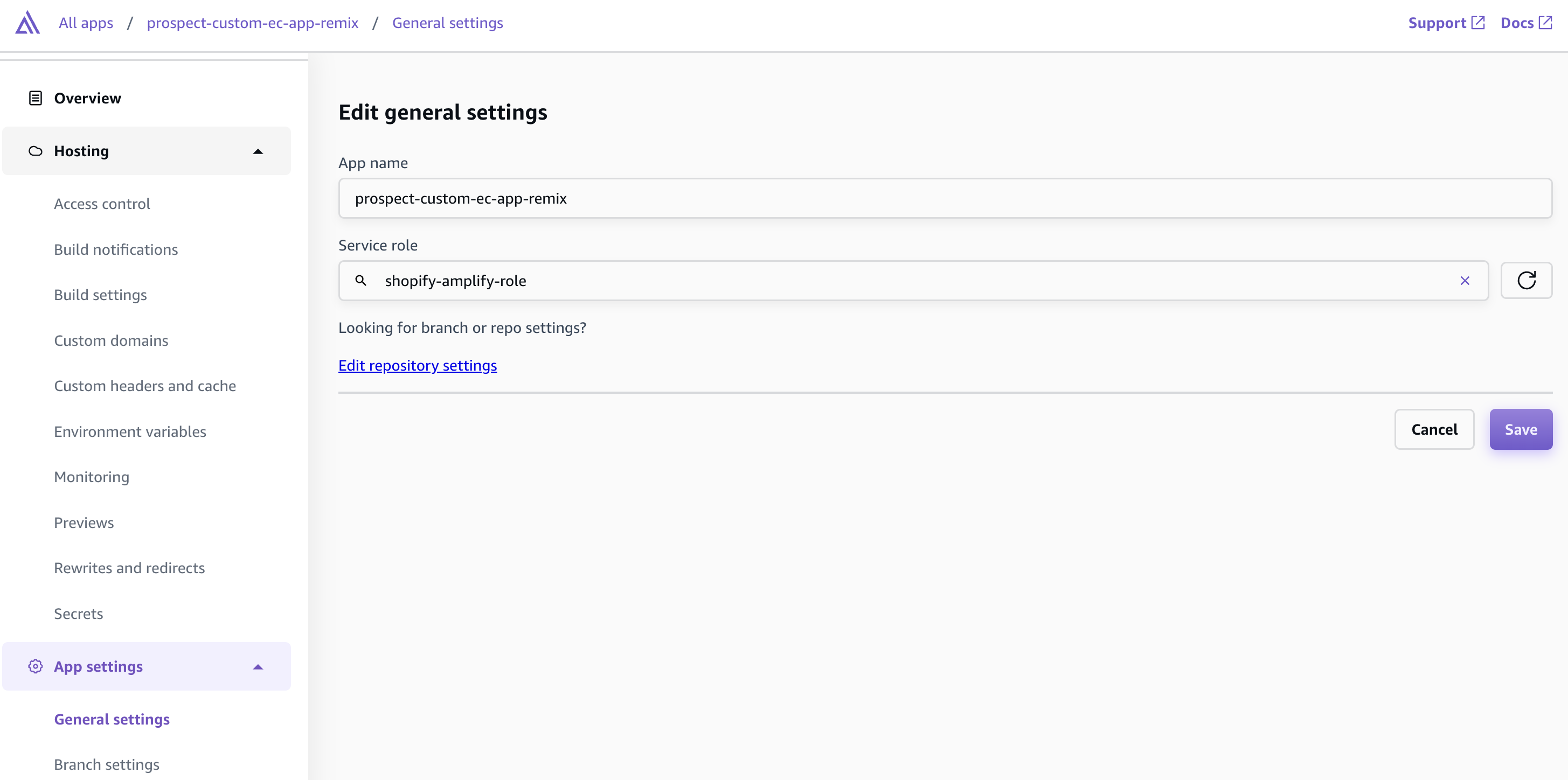The image size is (1568, 780).
Task: Click 'App name' label
Action: tap(373, 163)
